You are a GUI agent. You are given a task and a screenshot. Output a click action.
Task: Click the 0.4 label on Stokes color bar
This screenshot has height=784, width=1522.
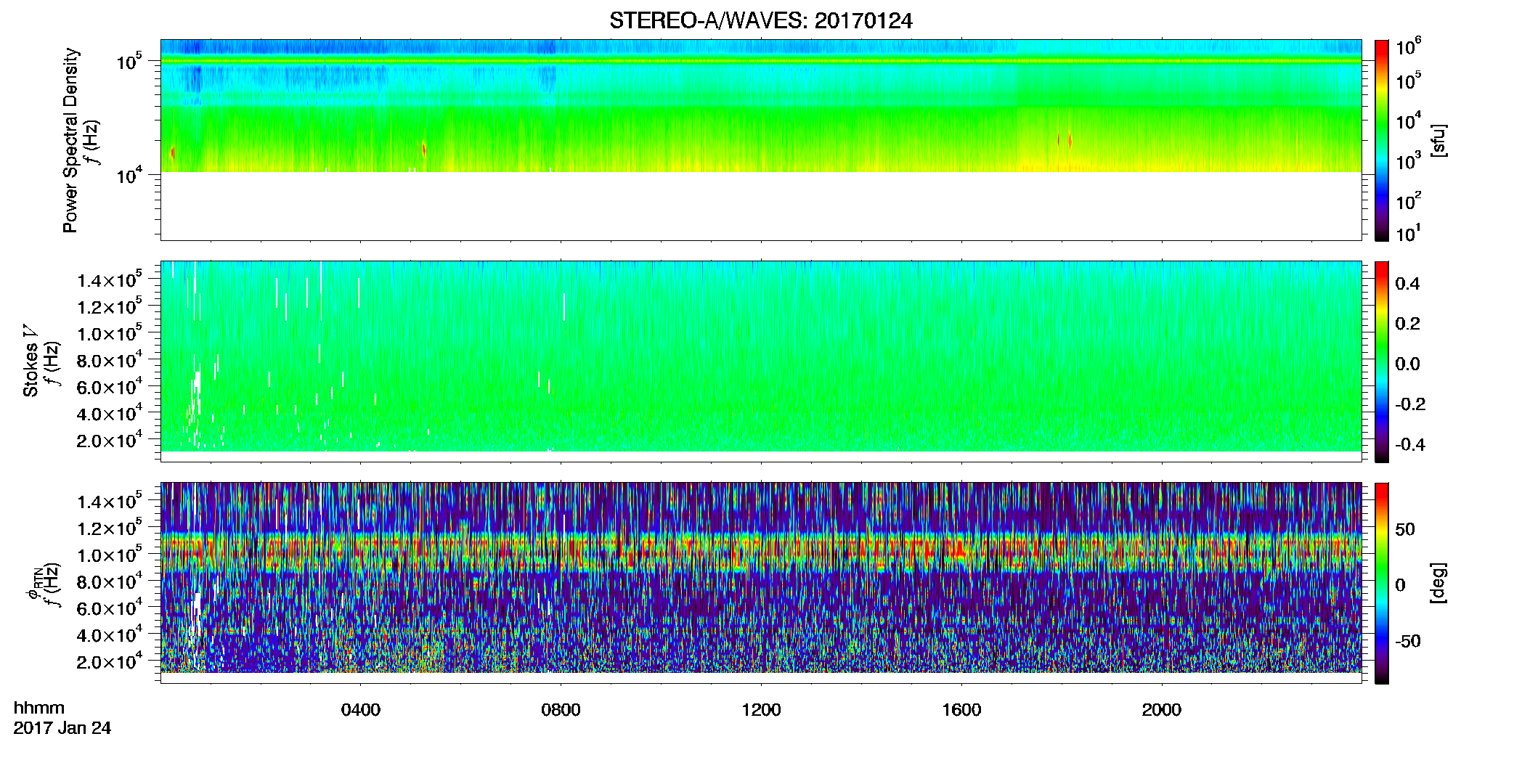click(x=1407, y=284)
